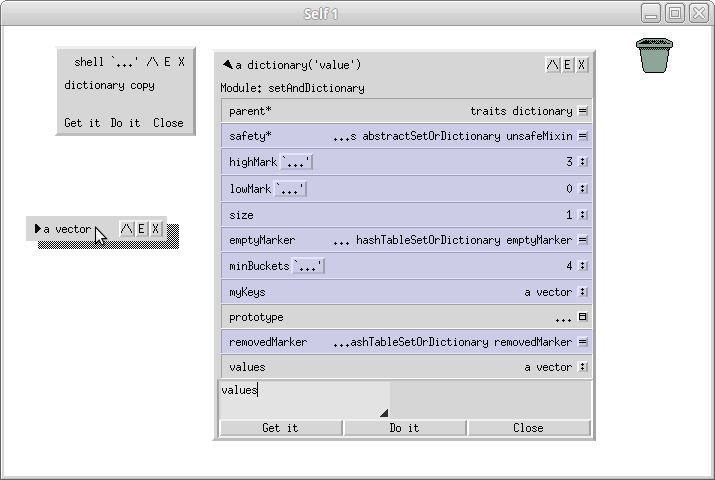Viewport: 715px width, 480px height.
Task: Collapse the dictionary outliner with its triangle
Action: [228, 65]
